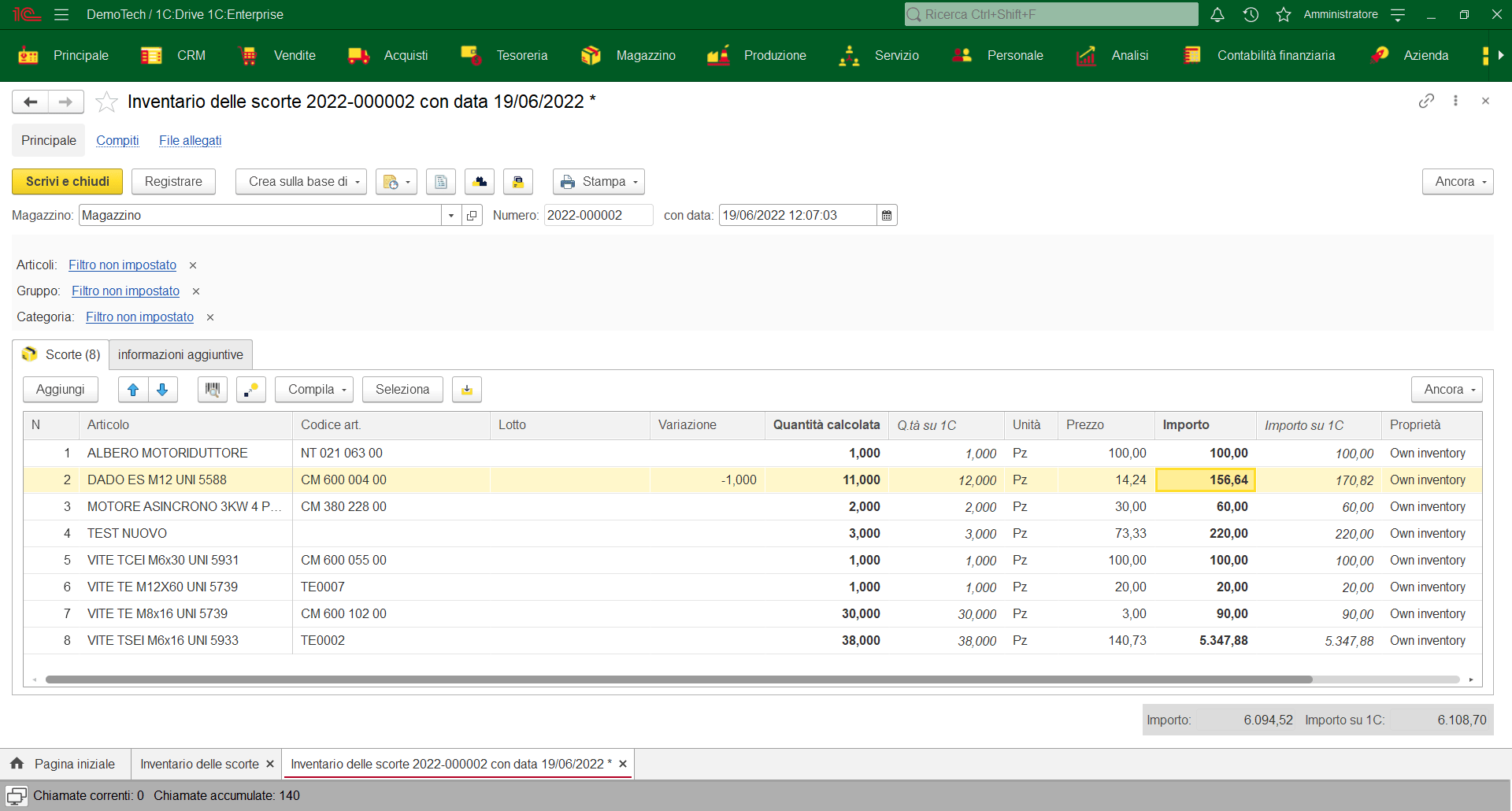Clear the Articoli filter with the x
Image resolution: width=1512 pixels, height=811 pixels.
pyautogui.click(x=193, y=265)
